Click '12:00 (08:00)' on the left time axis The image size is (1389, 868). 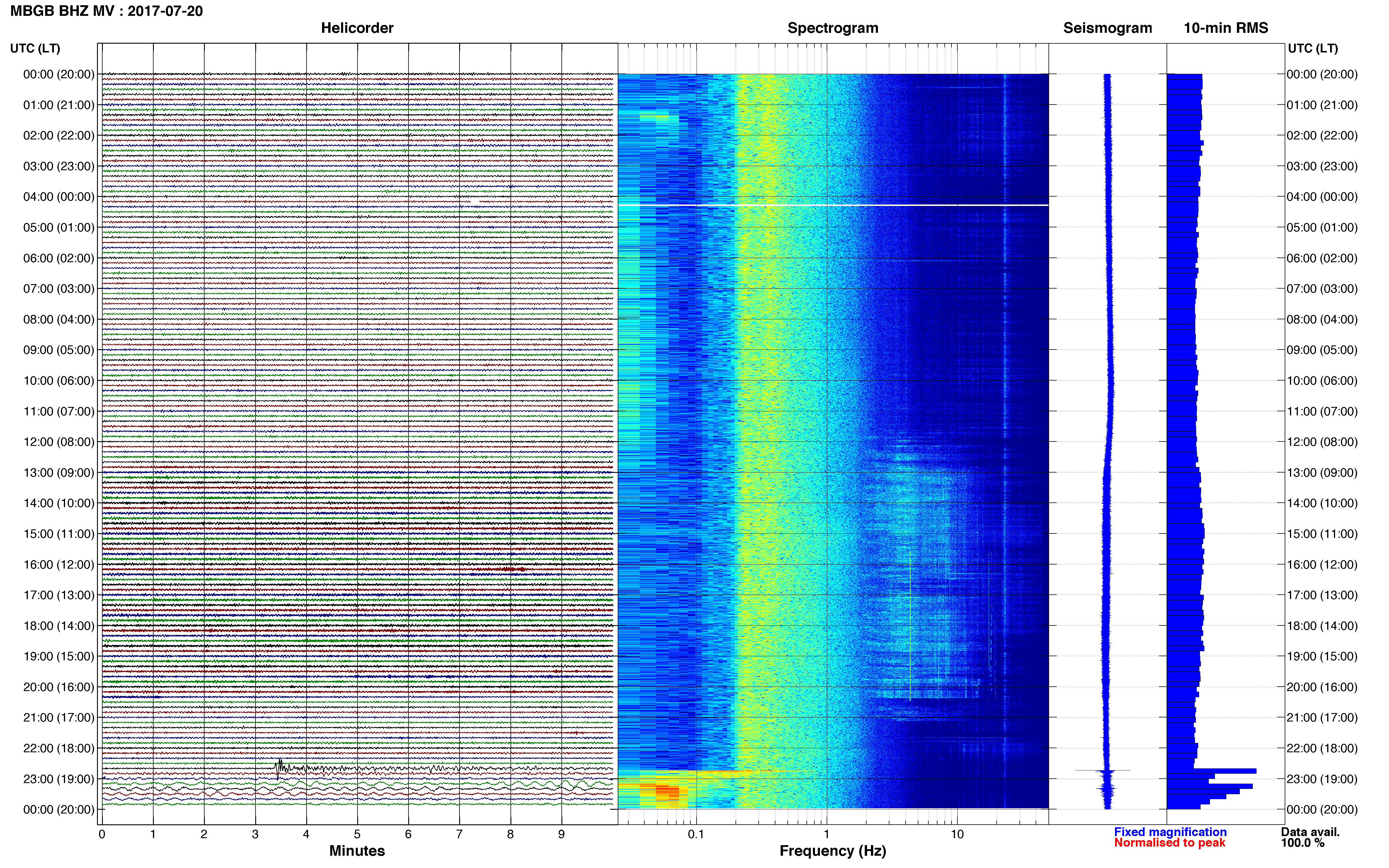tap(59, 442)
